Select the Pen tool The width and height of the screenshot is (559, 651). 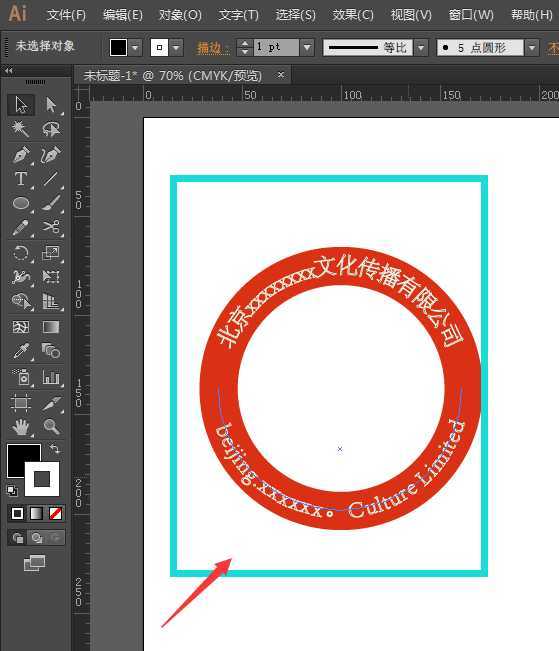21,154
